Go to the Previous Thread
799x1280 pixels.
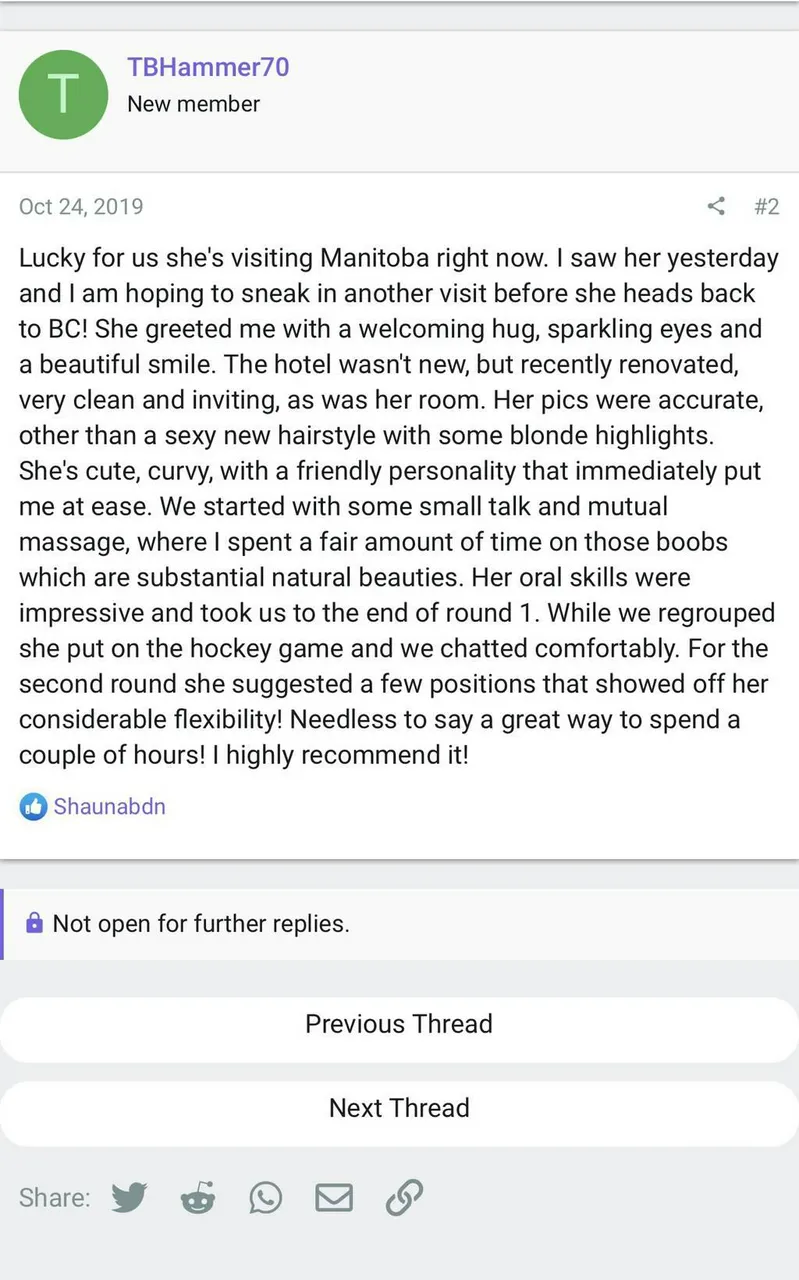click(x=399, y=1024)
